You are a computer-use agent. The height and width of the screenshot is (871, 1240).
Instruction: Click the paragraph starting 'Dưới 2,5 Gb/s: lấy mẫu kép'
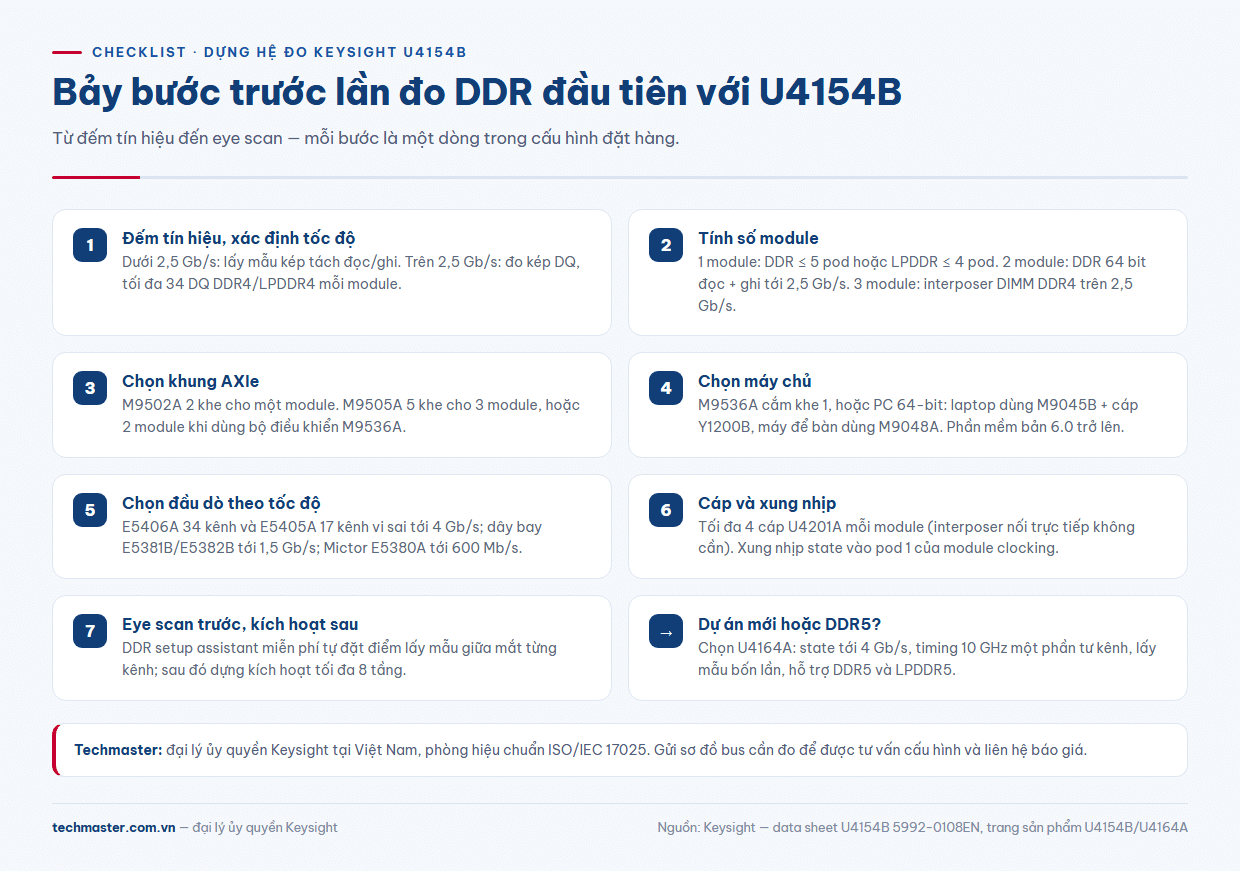(352, 272)
